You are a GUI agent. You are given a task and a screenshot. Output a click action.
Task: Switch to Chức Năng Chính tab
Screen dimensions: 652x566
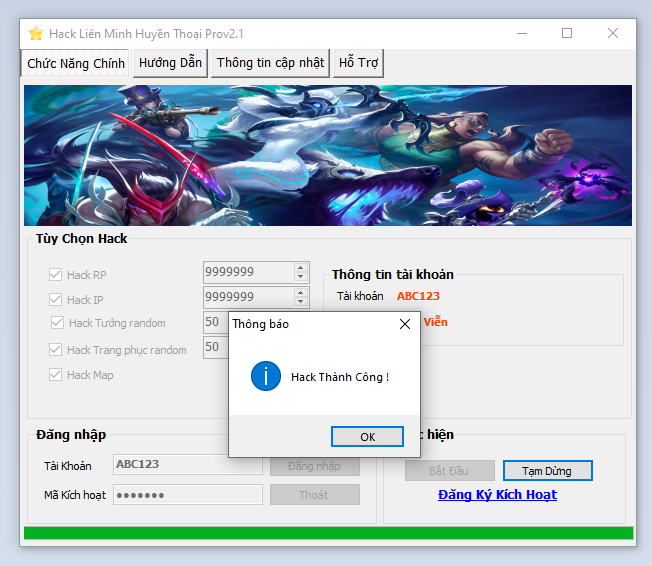pos(75,63)
